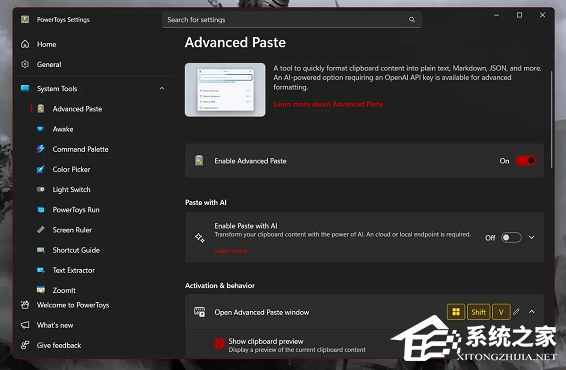
Task: Click the PowerToys app logo icon
Action: (25, 19)
